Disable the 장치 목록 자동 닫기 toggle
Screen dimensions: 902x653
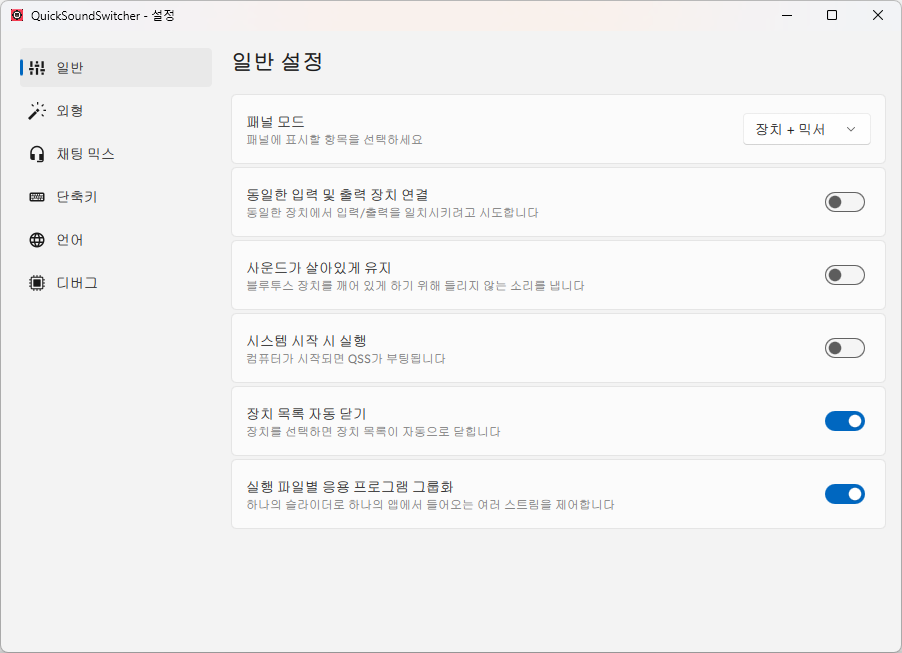point(844,421)
